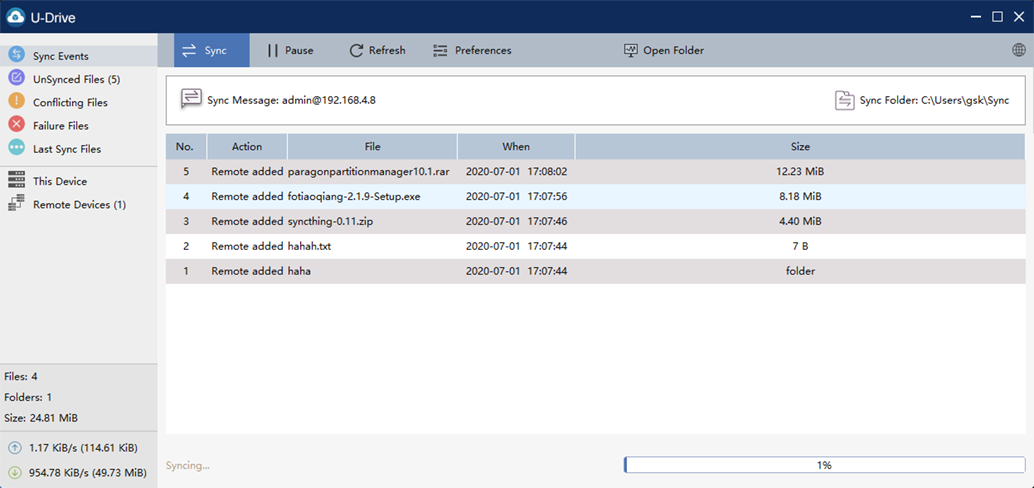Sort by the File column header
The height and width of the screenshot is (488, 1034).
(373, 146)
